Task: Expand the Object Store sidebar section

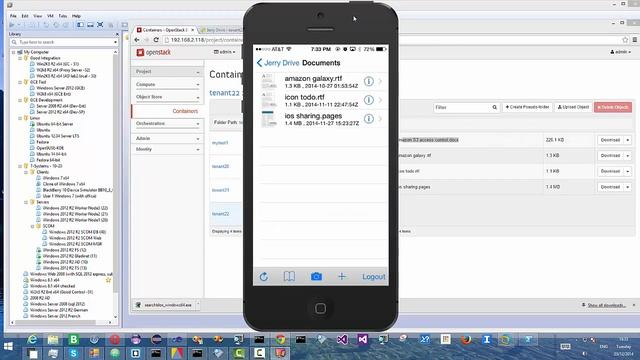Action: click(x=167, y=97)
